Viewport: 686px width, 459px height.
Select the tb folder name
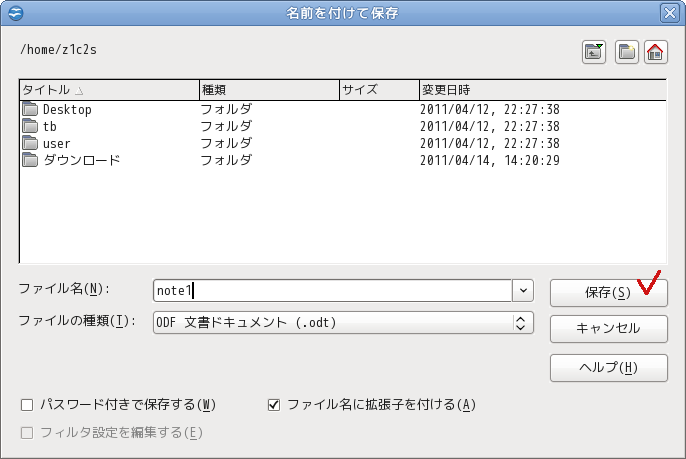pos(49,126)
